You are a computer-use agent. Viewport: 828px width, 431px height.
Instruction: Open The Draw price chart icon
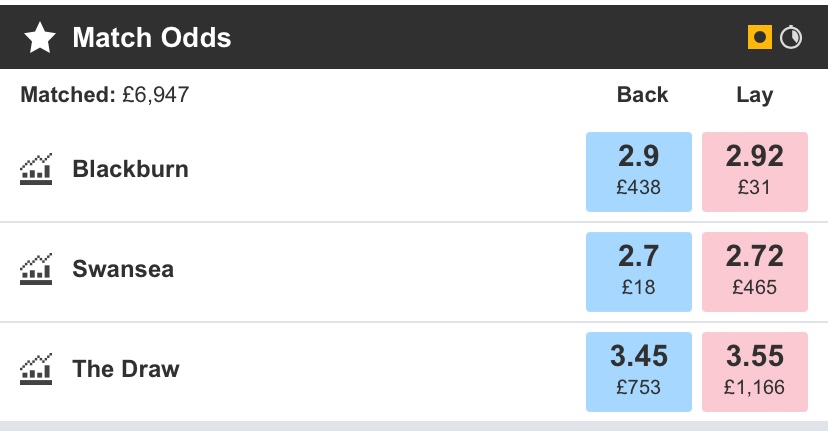[x=36, y=369]
